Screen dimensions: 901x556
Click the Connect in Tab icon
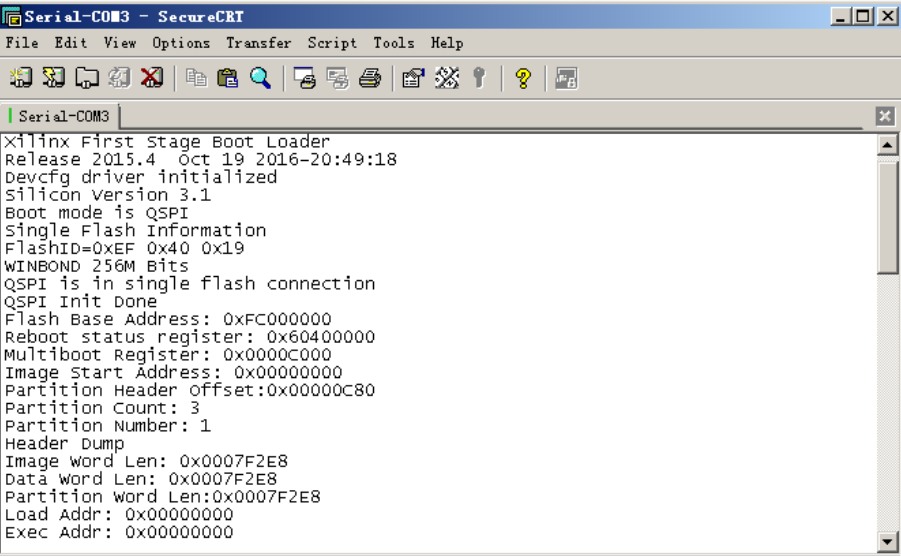coord(87,78)
